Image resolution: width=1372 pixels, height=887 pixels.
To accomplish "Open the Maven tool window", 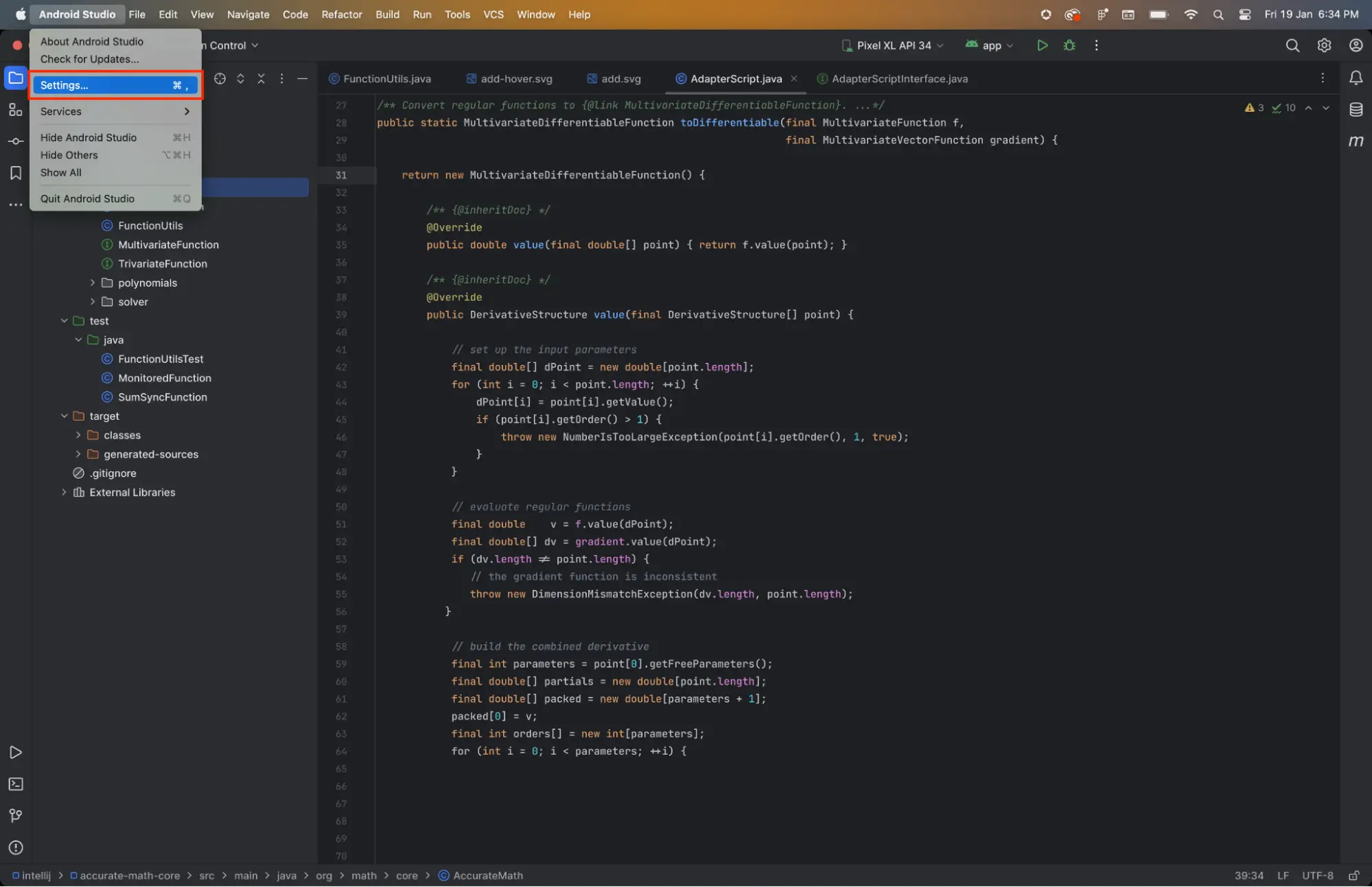I will pos(1356,141).
